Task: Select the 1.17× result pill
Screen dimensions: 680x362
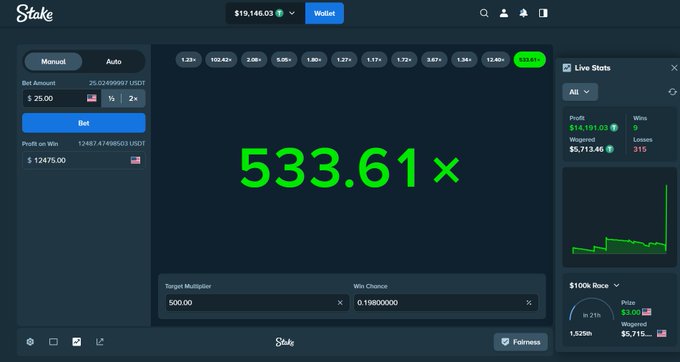Action: tap(374, 60)
